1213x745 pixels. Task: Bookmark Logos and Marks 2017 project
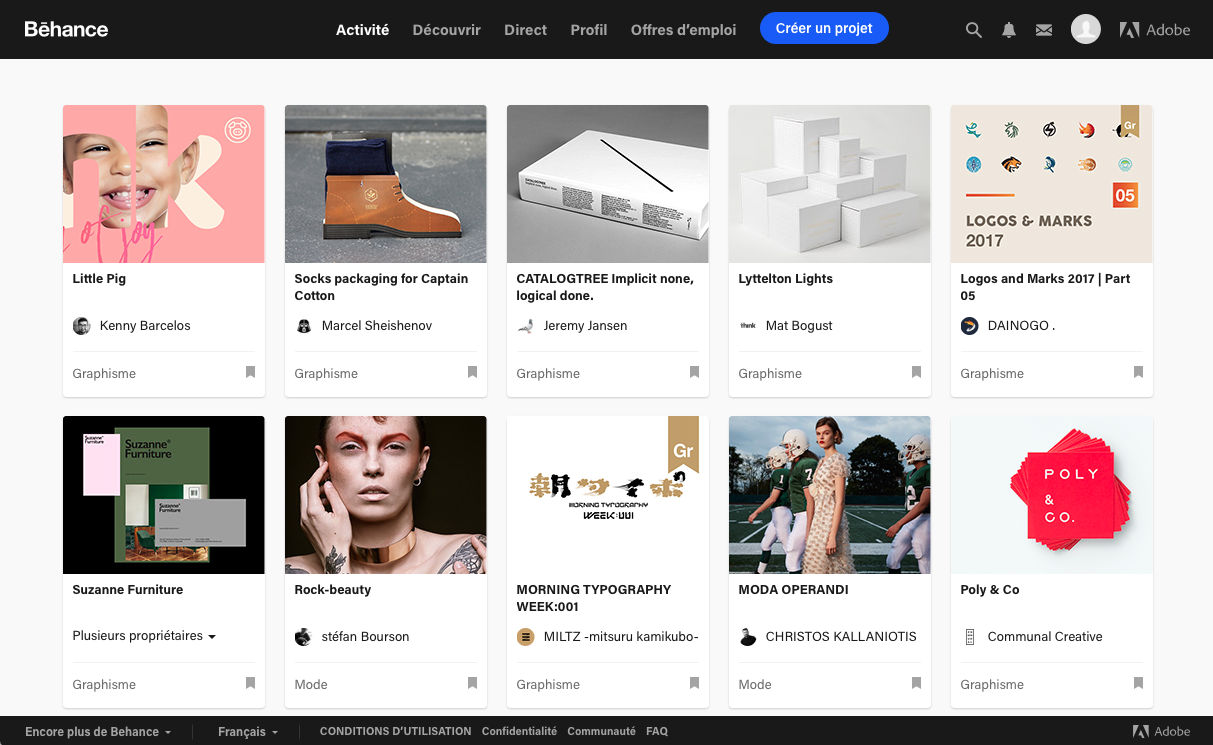click(1138, 372)
